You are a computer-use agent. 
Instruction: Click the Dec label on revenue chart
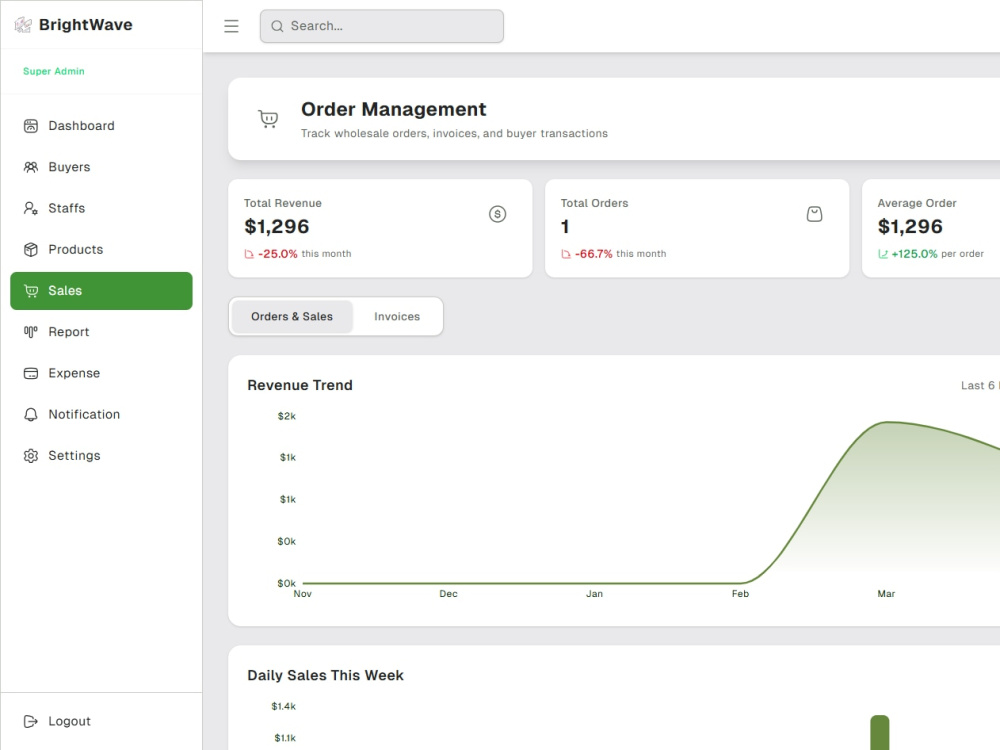pyautogui.click(x=448, y=594)
